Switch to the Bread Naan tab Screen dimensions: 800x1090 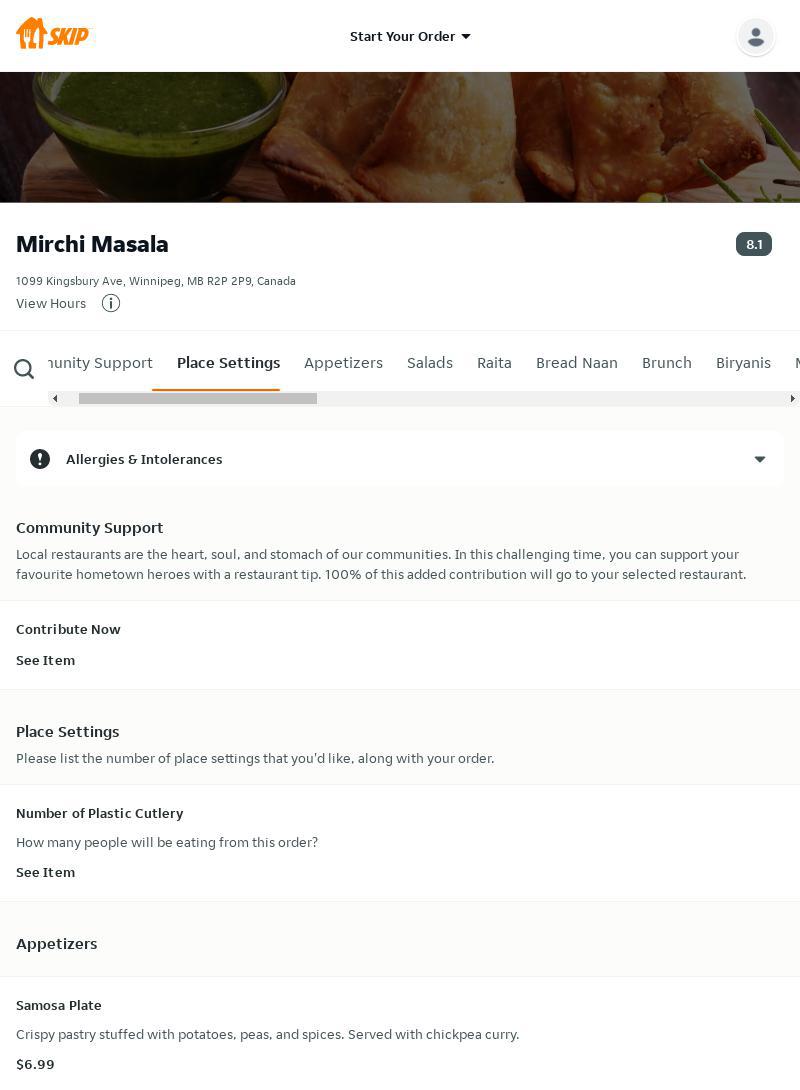(576, 363)
